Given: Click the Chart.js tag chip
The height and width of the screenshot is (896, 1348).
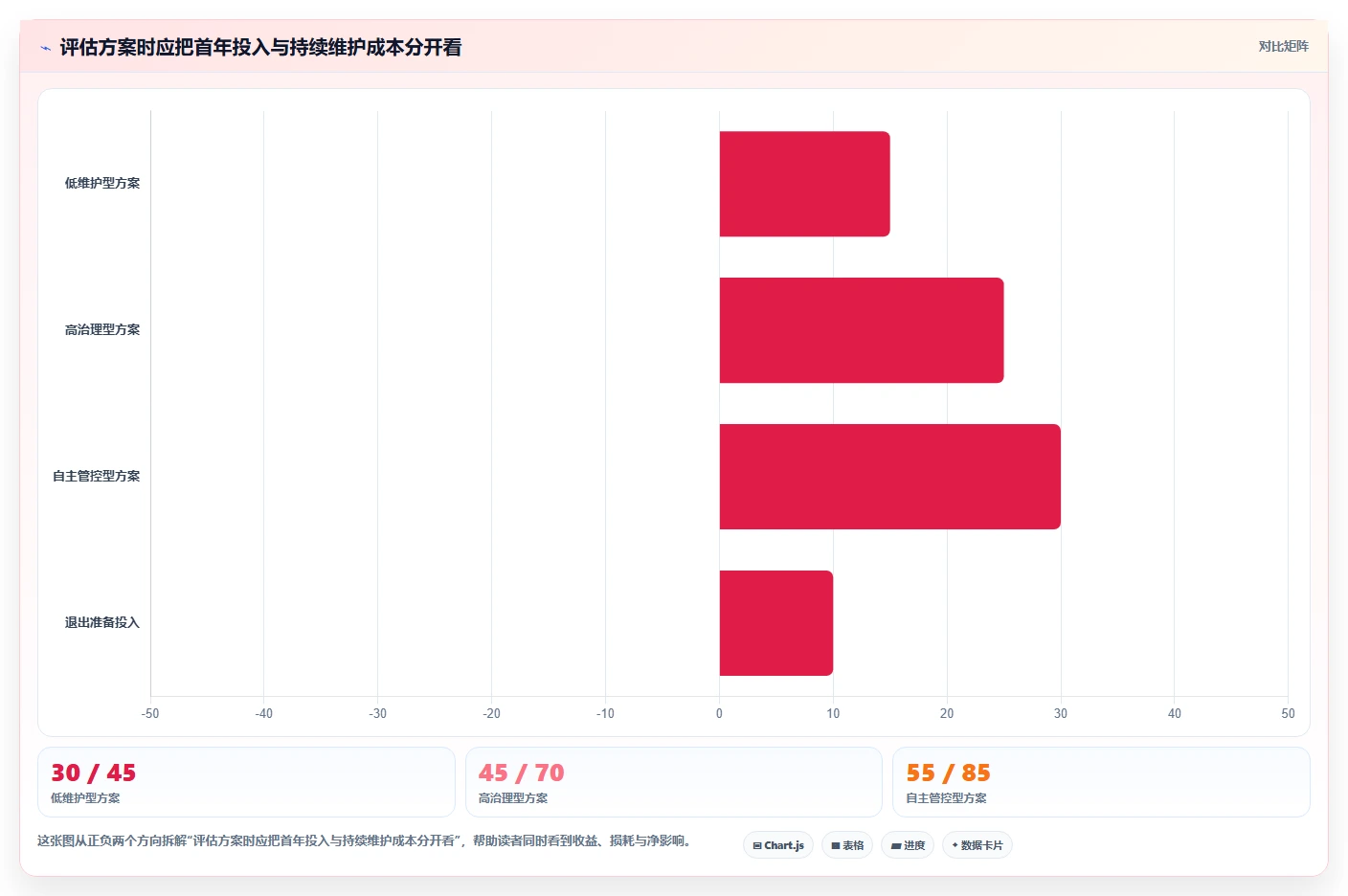Looking at the screenshot, I should (x=778, y=845).
